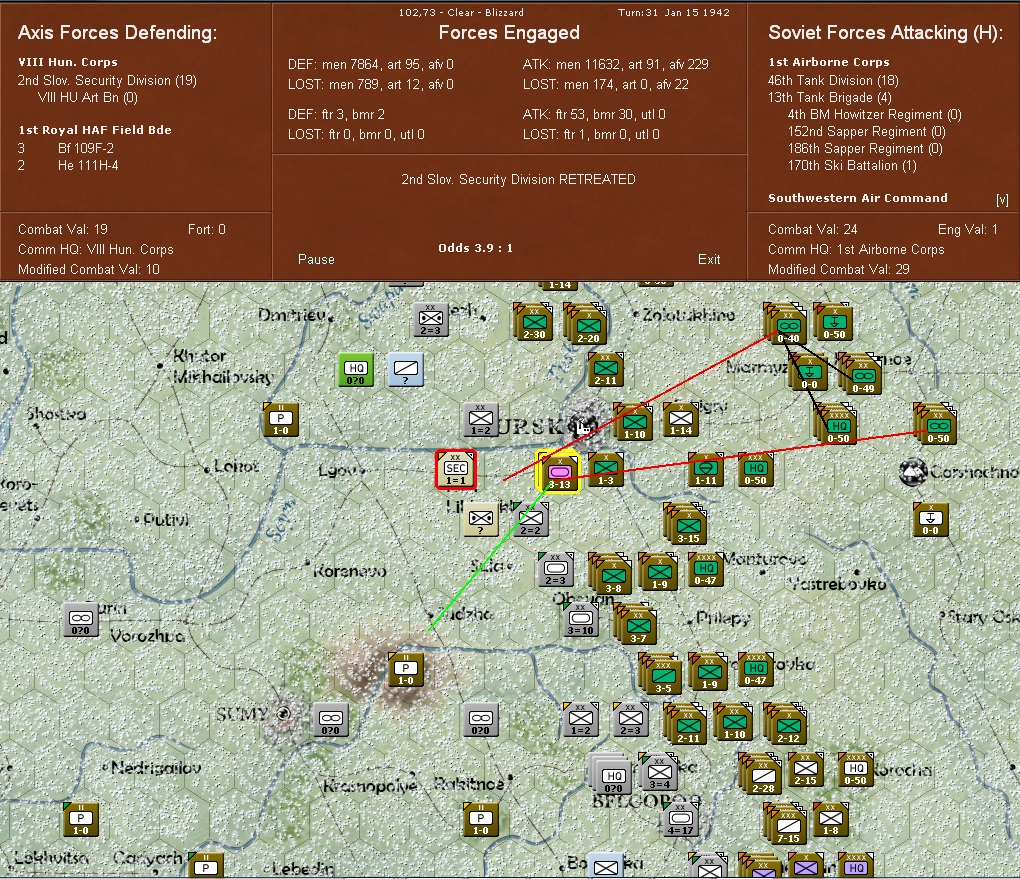
Task: Select the 0-49 tank unit stack
Action: tap(860, 374)
